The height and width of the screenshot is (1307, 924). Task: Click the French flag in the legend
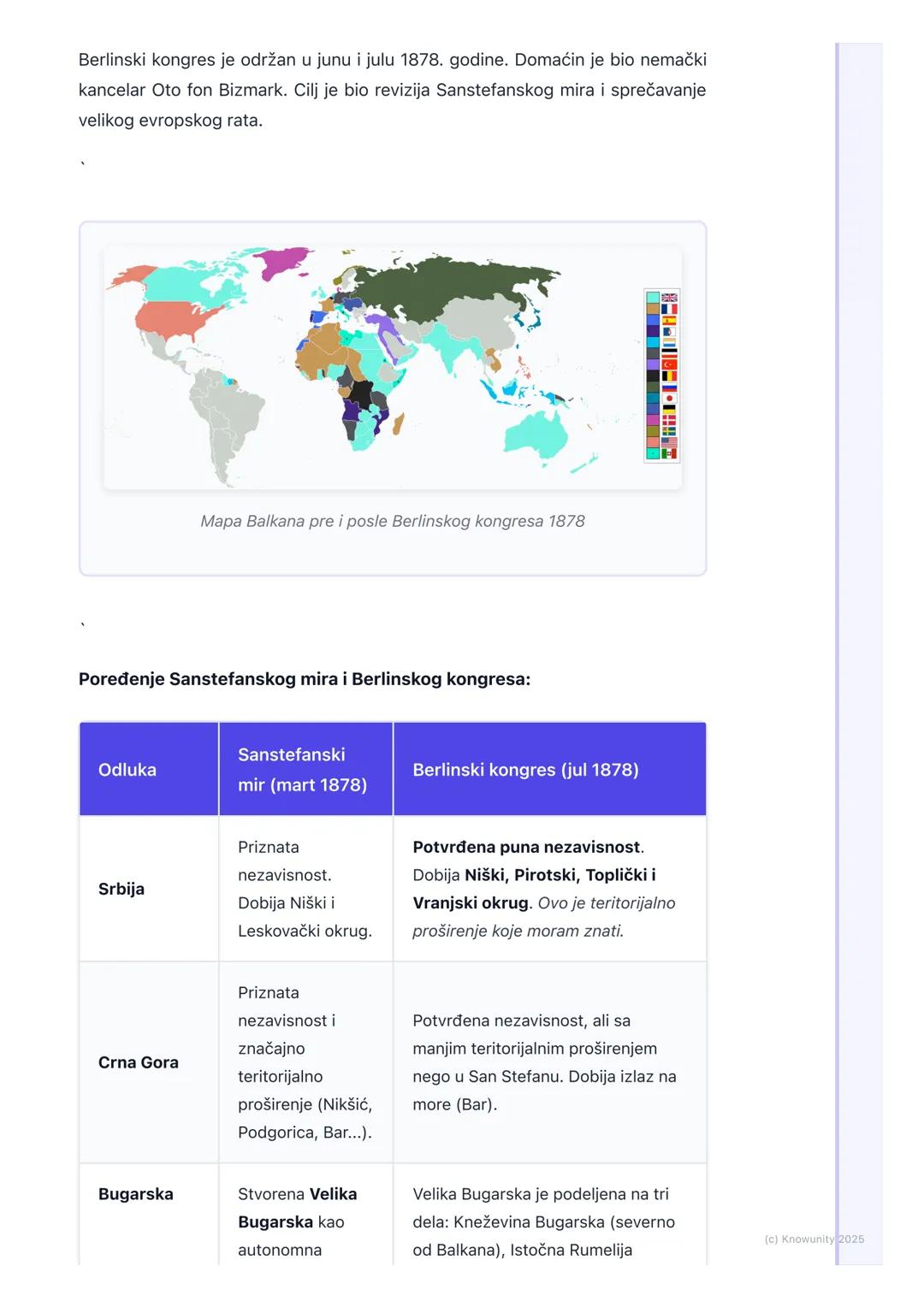669,309
